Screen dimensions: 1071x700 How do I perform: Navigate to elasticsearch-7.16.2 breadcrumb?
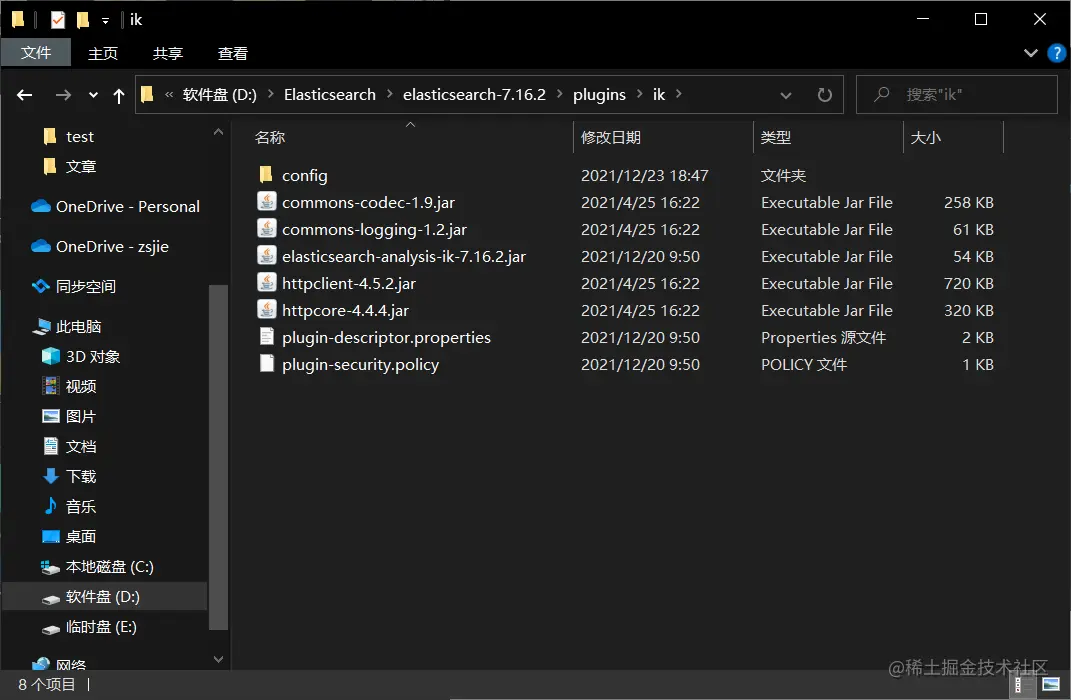pyautogui.click(x=474, y=95)
